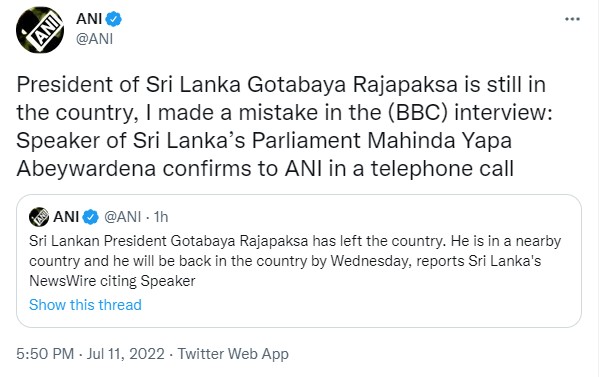The width and height of the screenshot is (612, 377).
Task: Select the ANI display name in header
Action: [x=89, y=19]
